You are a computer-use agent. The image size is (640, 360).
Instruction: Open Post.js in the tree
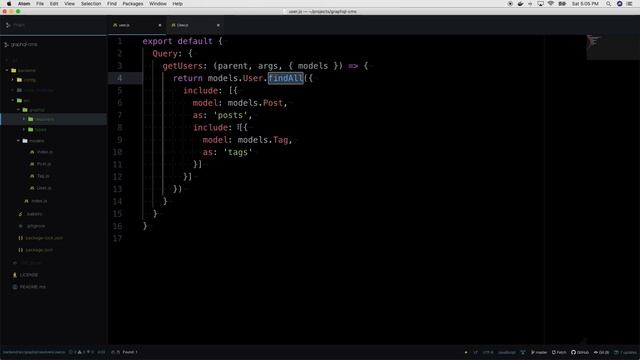pyautogui.click(x=44, y=164)
